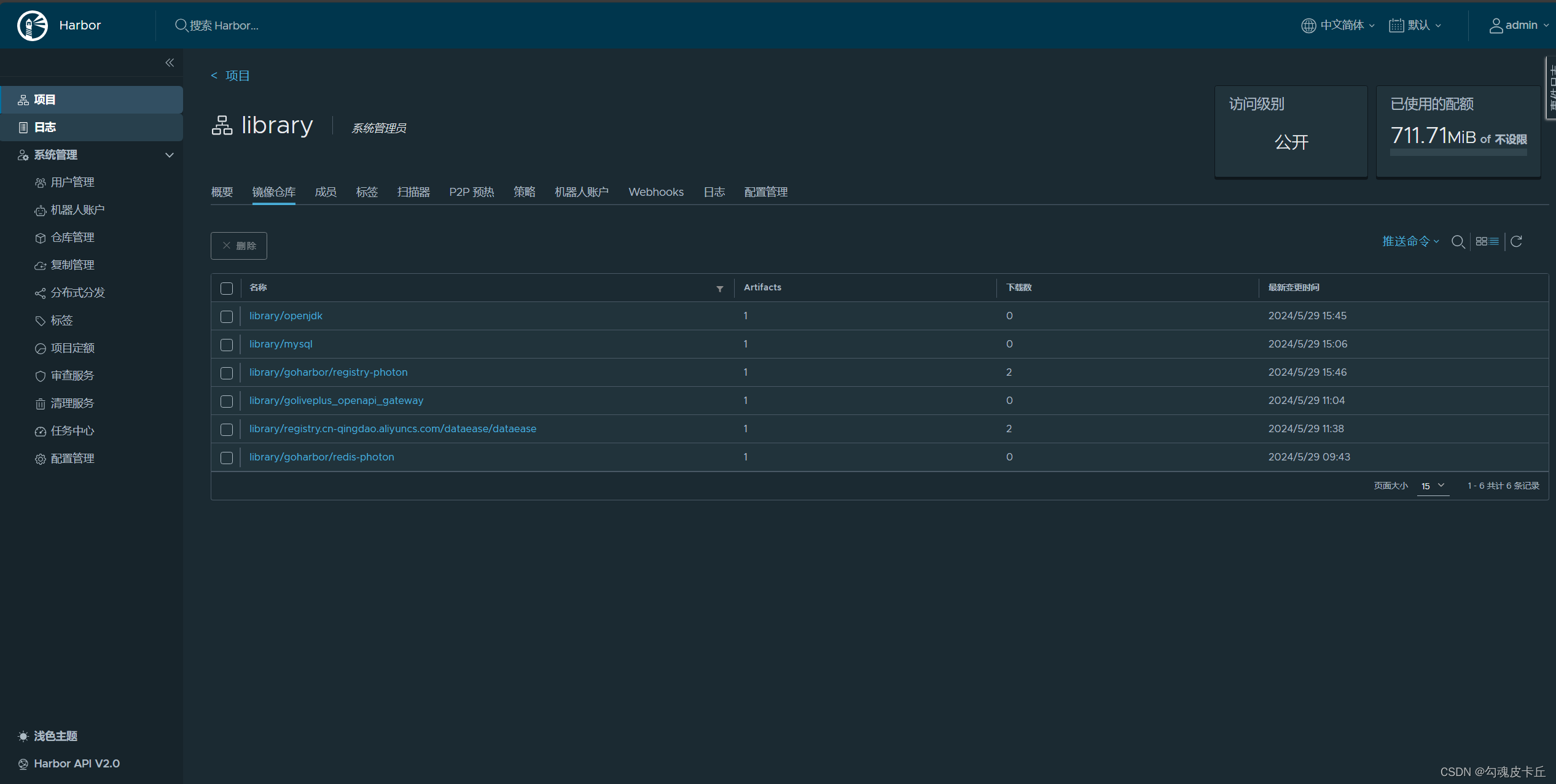Check the library/goharbor/registry-photon row checkbox

[x=227, y=373]
